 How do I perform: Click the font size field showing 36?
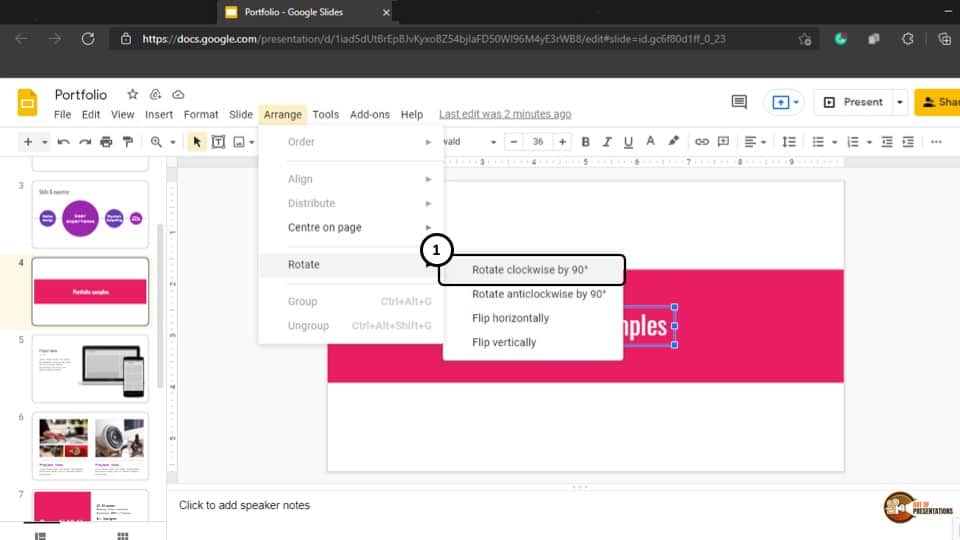[x=538, y=142]
